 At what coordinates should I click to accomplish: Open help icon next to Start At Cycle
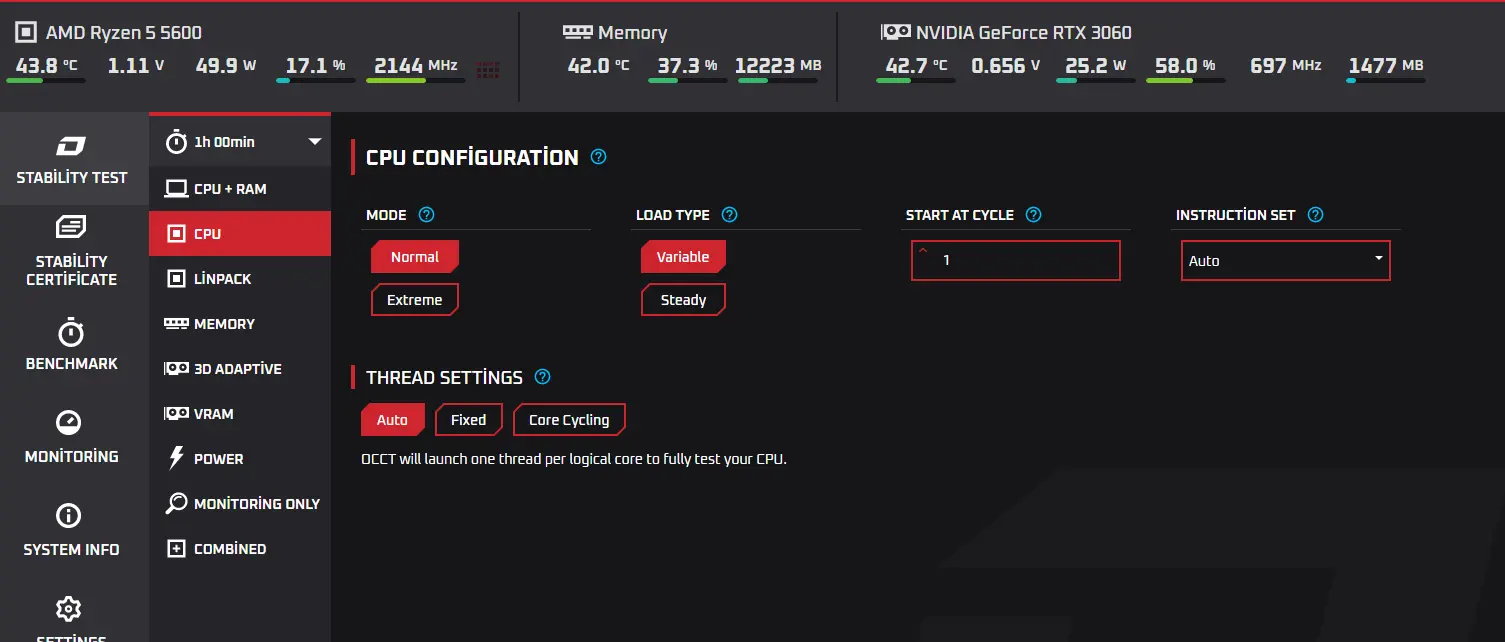(1034, 215)
